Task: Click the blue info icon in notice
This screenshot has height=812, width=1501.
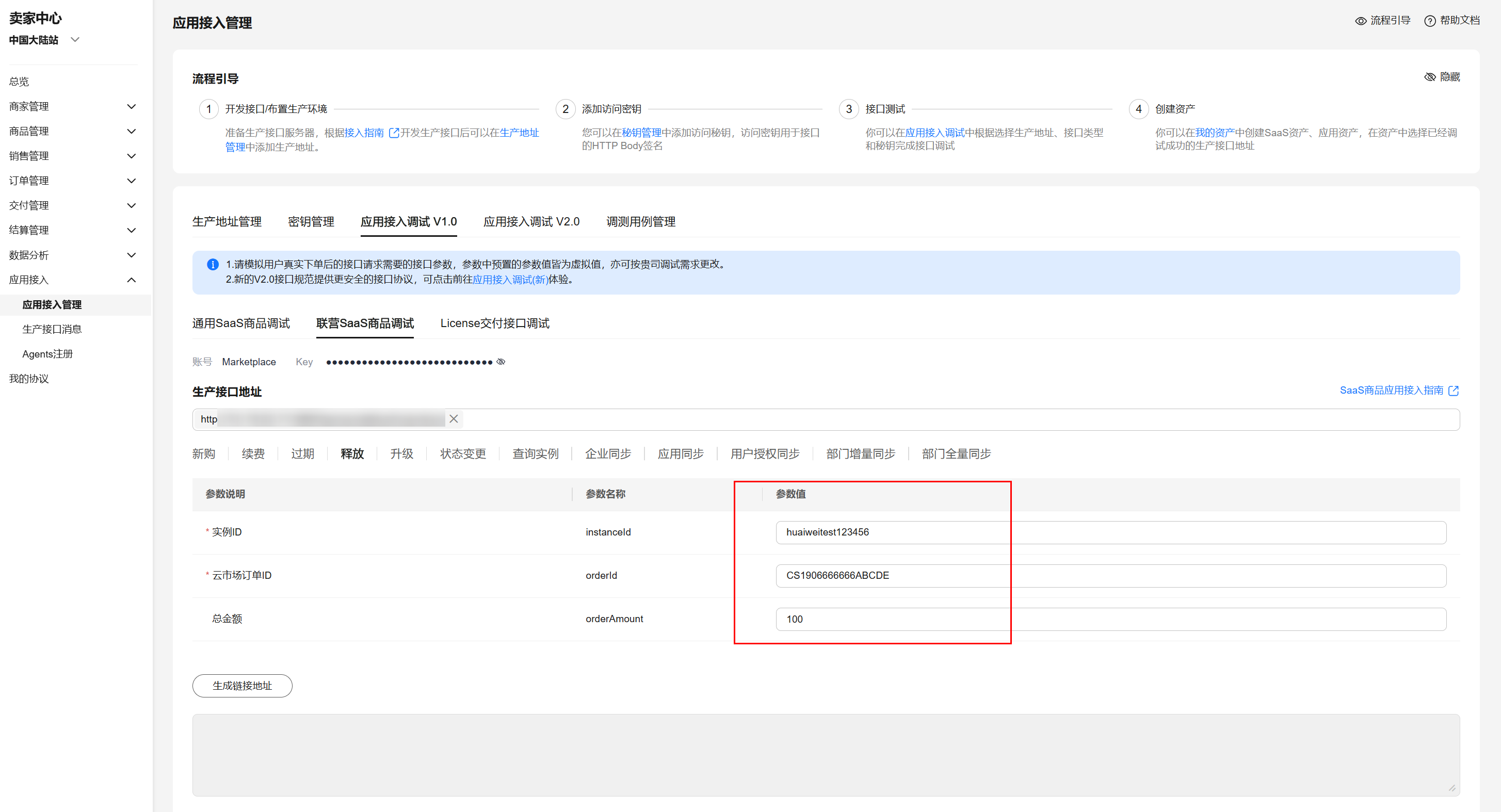Action: click(213, 265)
